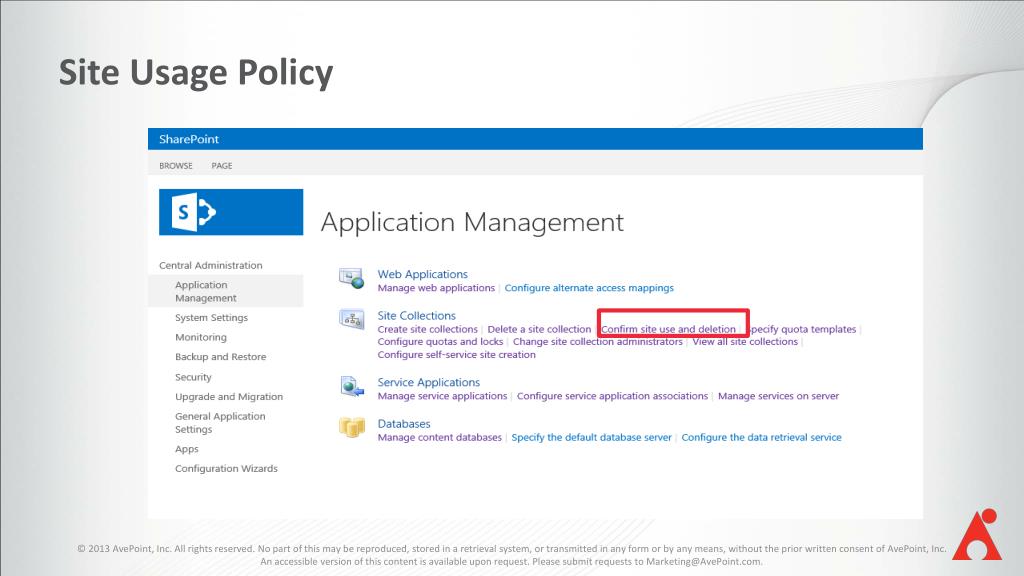
Task: Click Manage web applications
Action: (436, 288)
